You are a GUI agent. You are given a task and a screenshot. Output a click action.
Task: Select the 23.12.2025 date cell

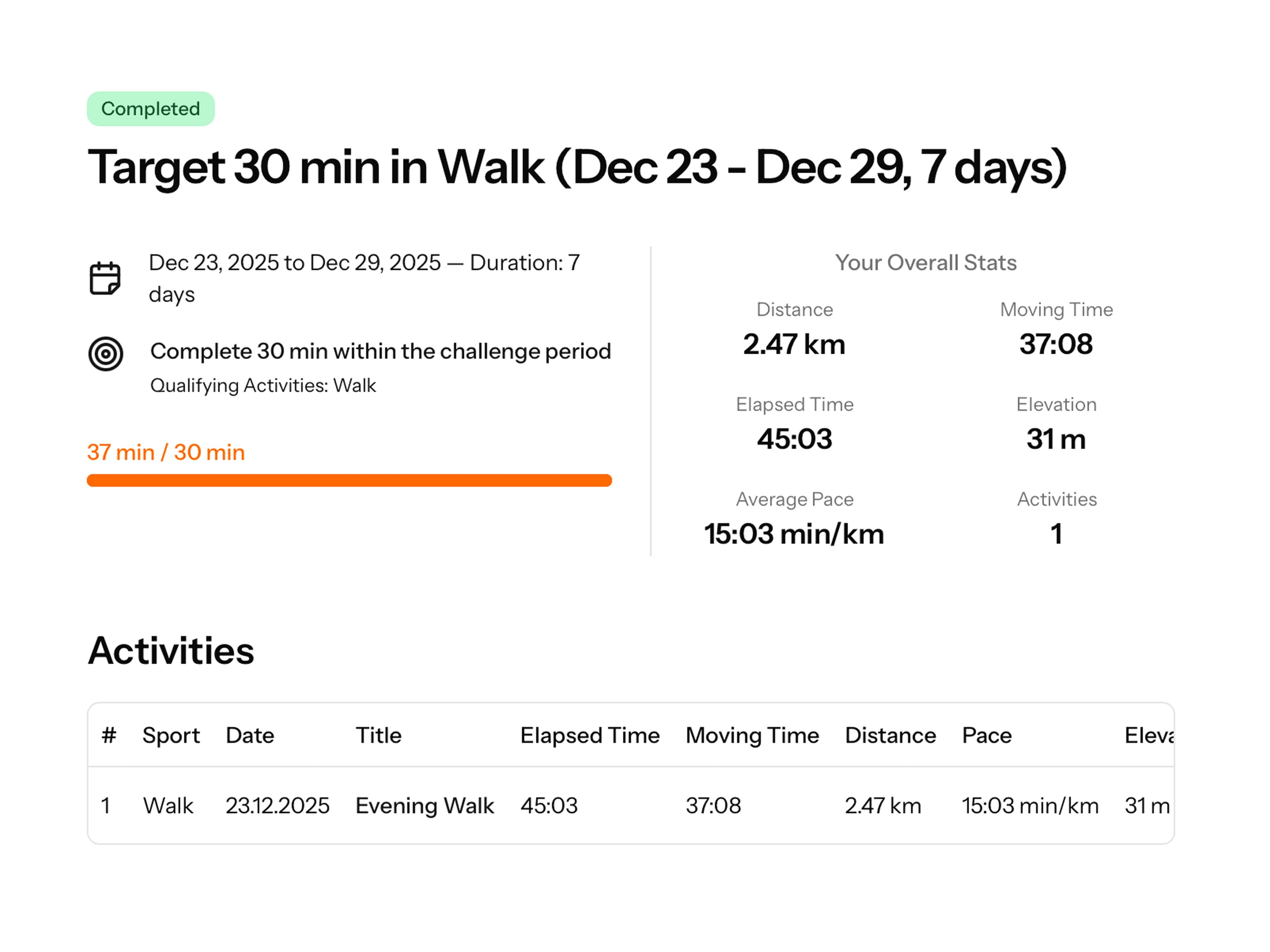(277, 806)
